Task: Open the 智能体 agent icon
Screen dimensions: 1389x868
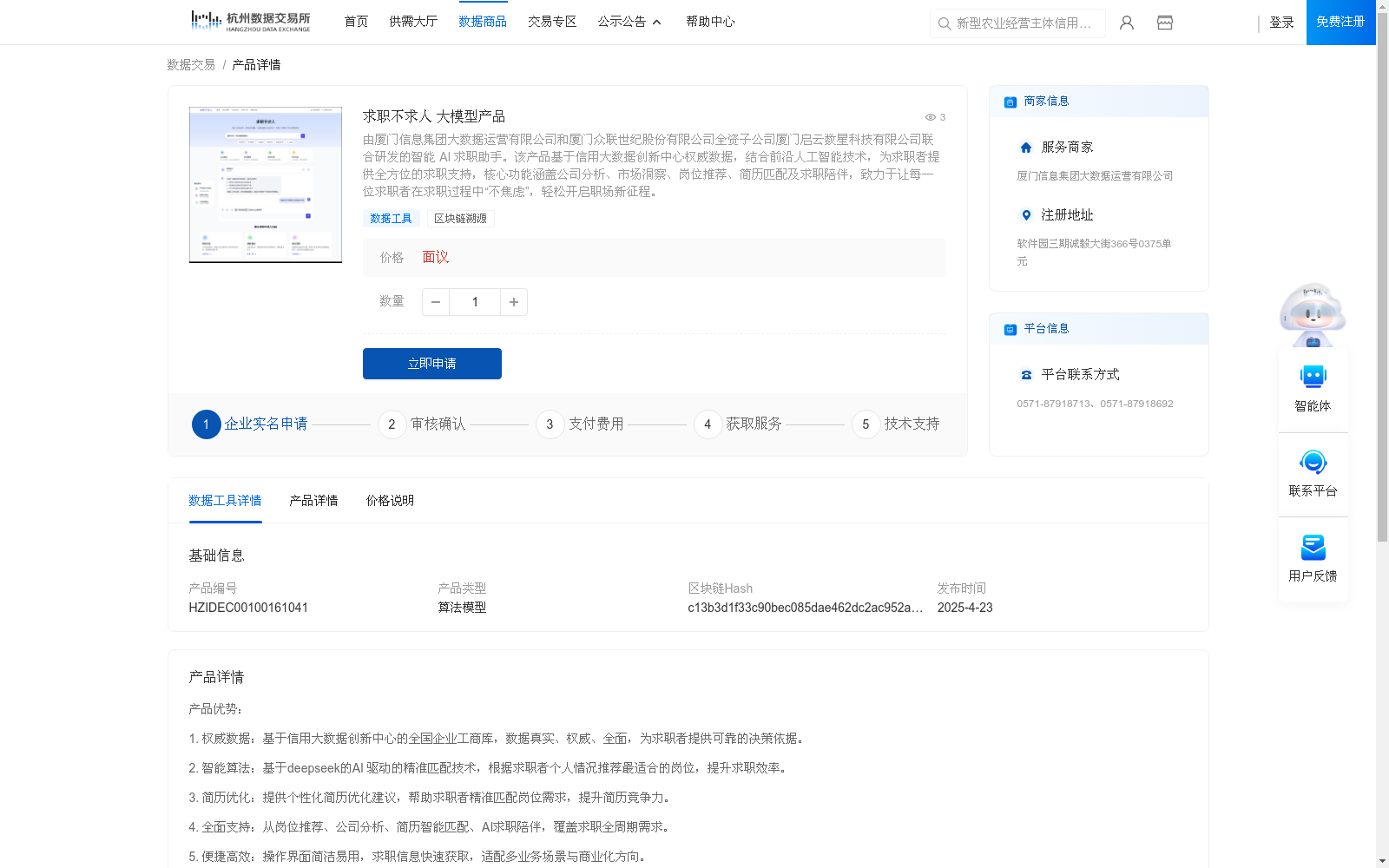Action: pos(1313,377)
